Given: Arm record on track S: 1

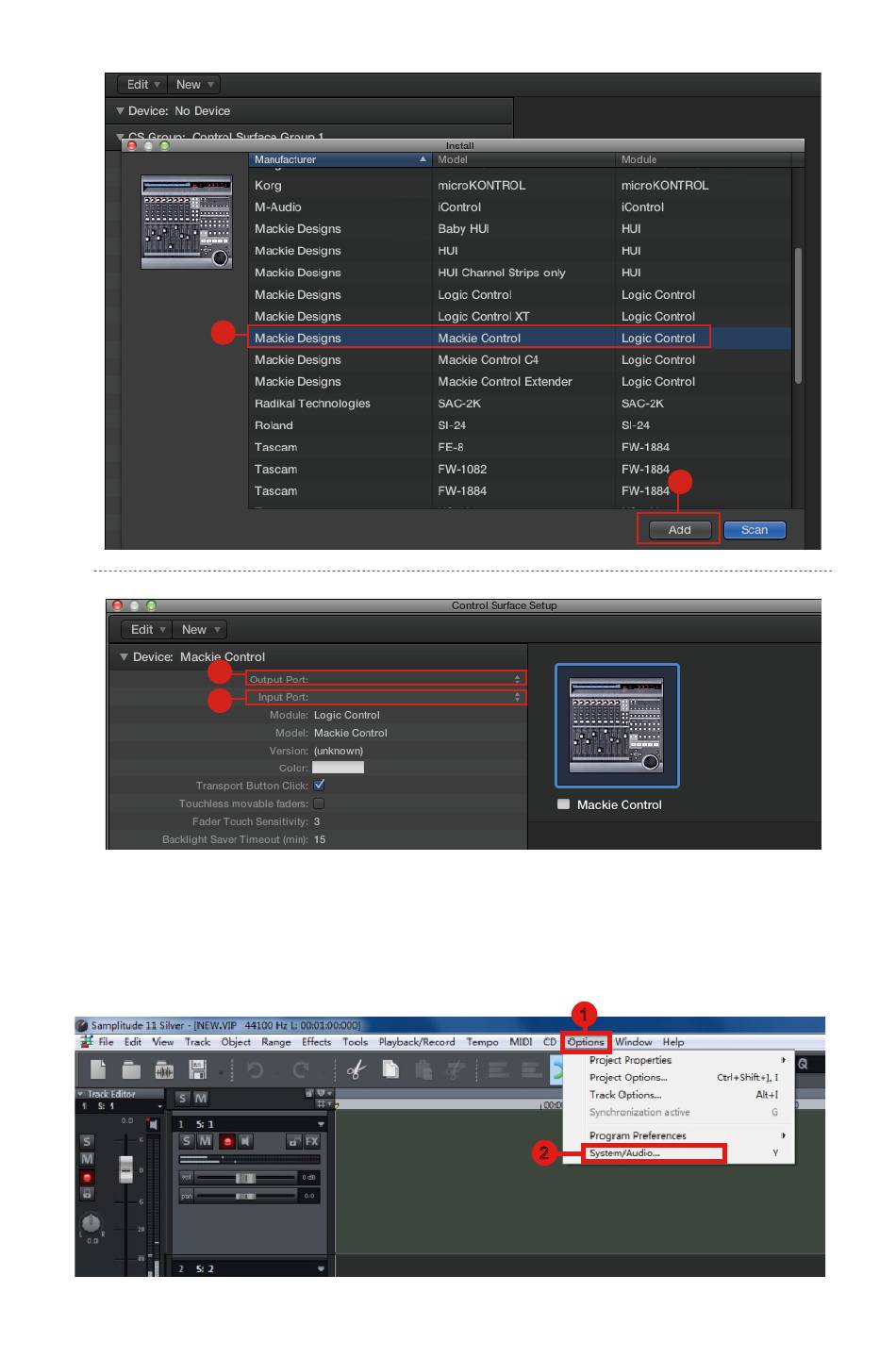Looking at the screenshot, I should pyautogui.click(x=227, y=1141).
